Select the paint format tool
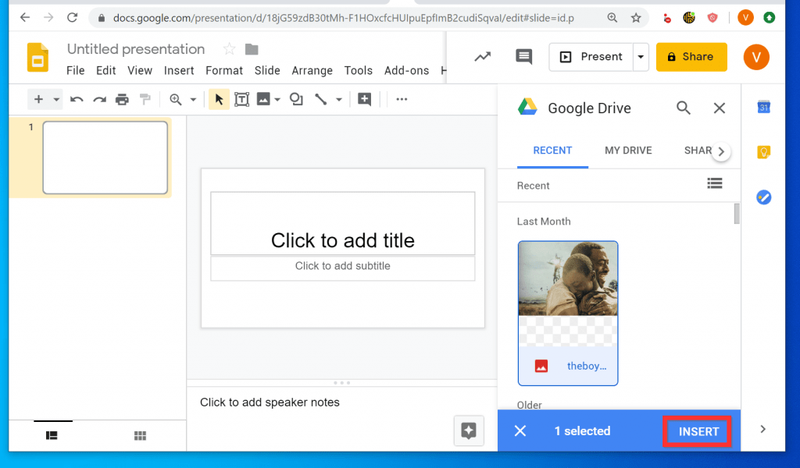 coord(145,99)
